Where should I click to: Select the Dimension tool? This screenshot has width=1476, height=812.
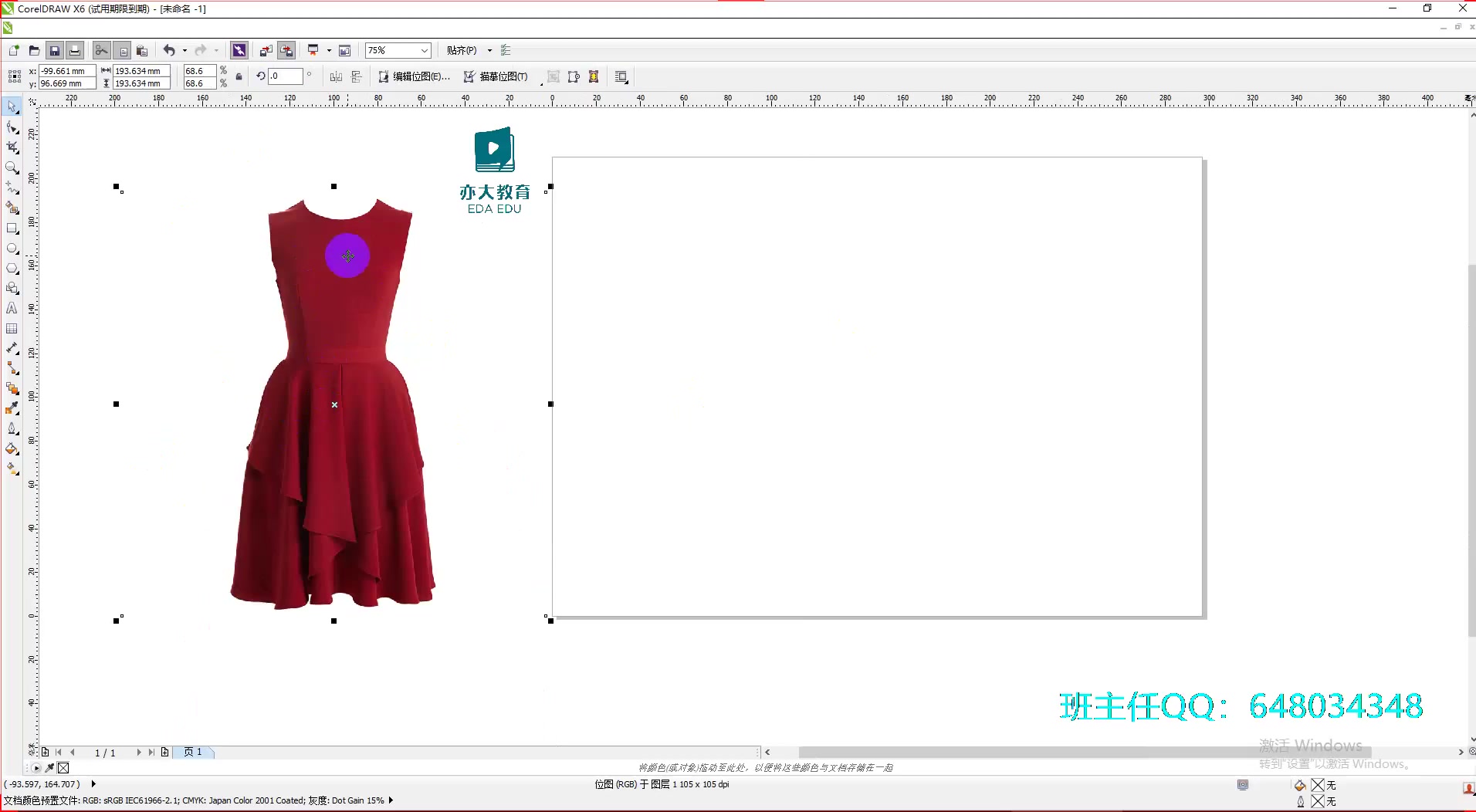(x=12, y=349)
